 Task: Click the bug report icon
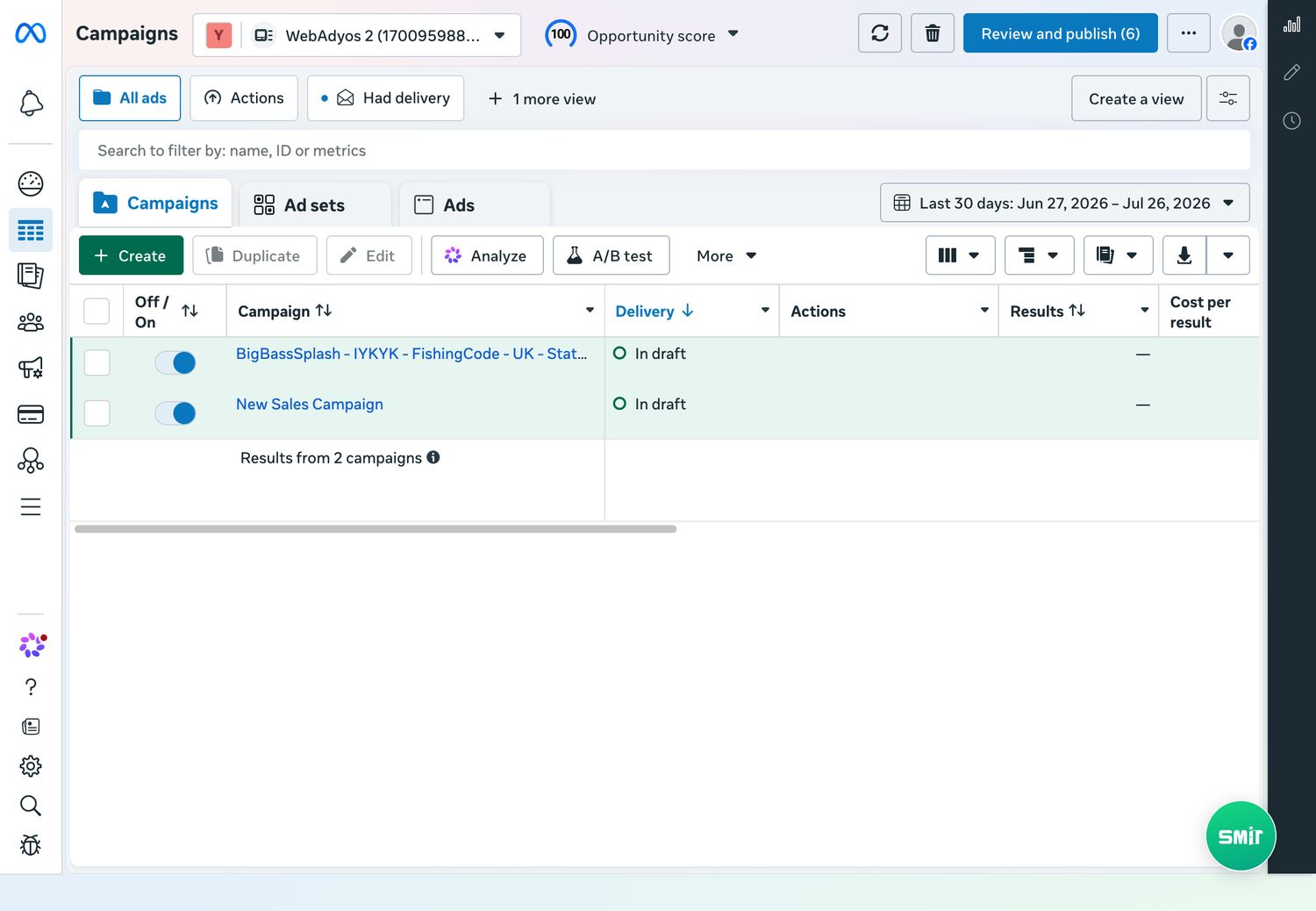coord(31,845)
